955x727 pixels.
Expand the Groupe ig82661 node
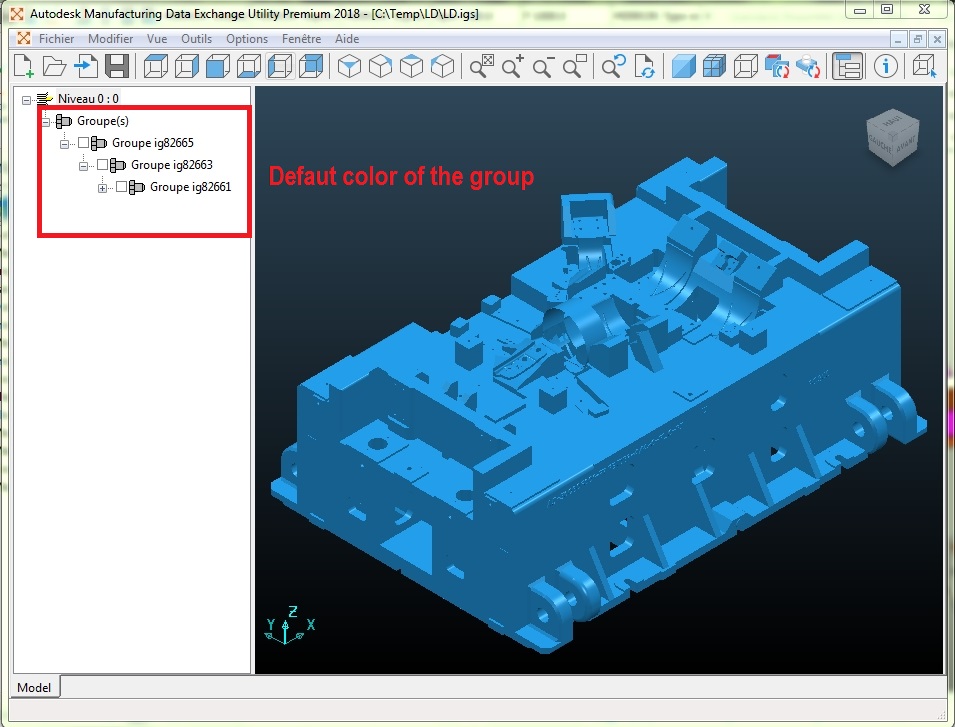(x=103, y=187)
